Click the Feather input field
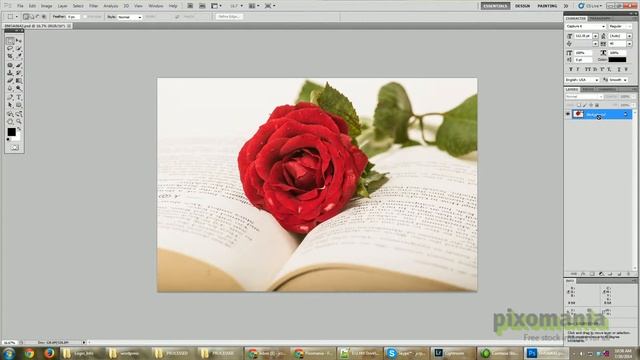This screenshot has width=640, height=360. tap(73, 17)
